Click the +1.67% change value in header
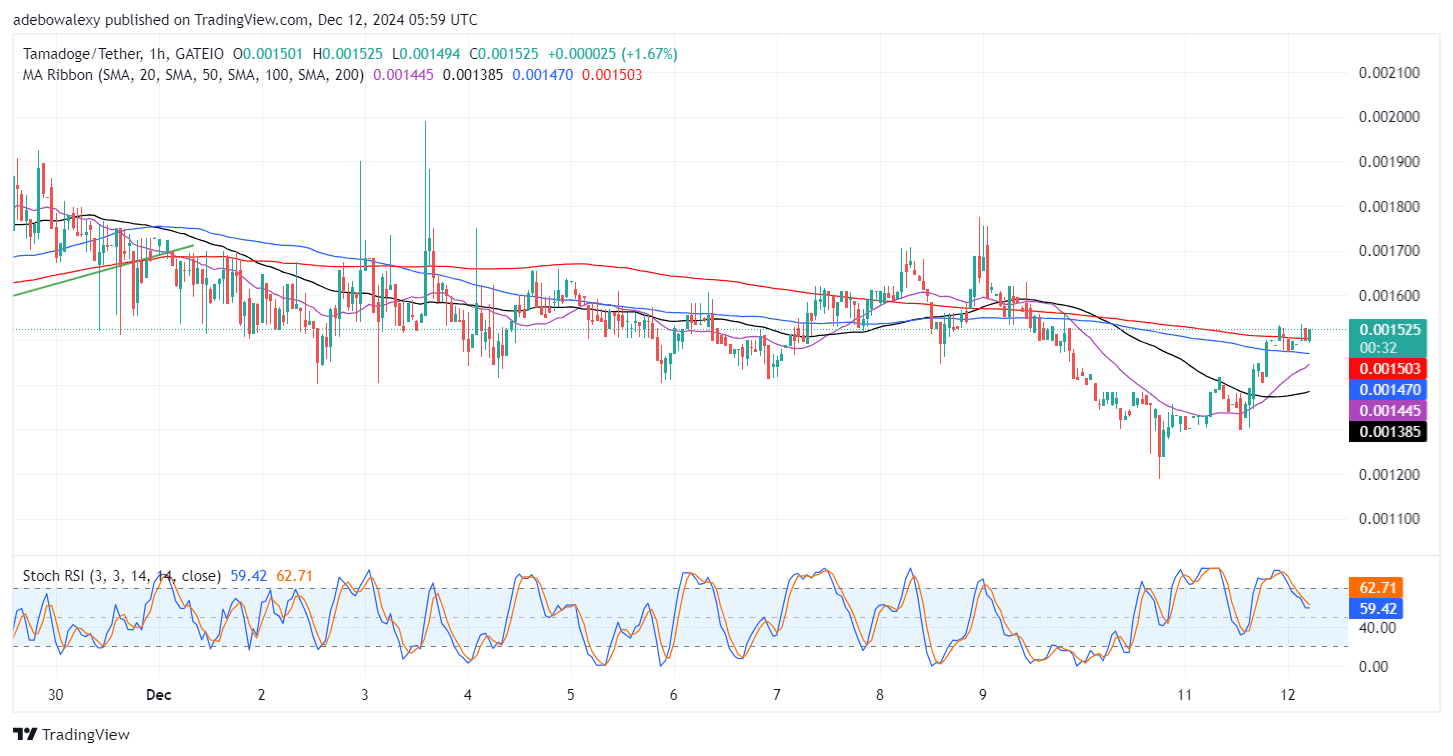The image size is (1453, 756). 649,54
